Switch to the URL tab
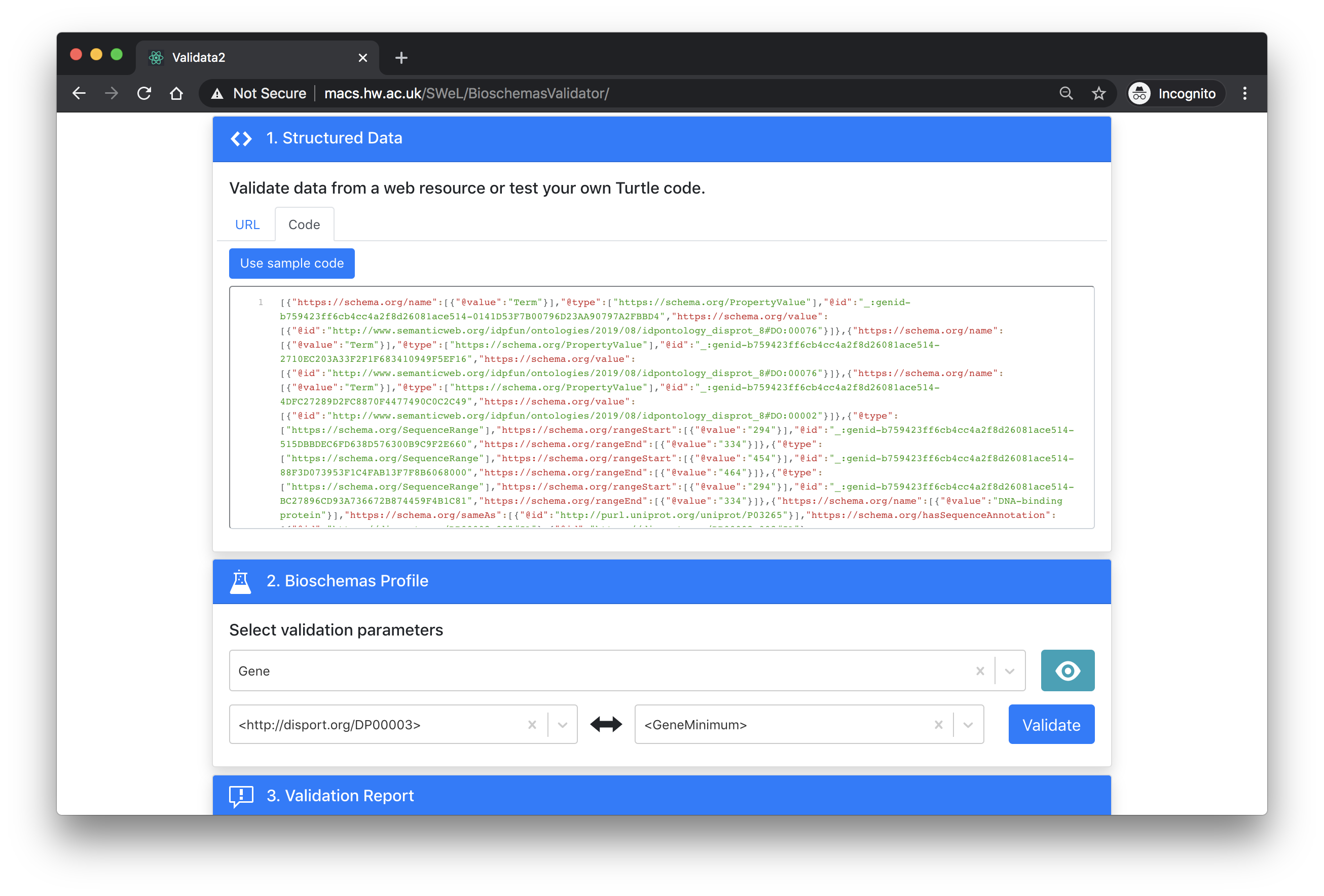Viewport: 1324px width, 896px height. [247, 225]
